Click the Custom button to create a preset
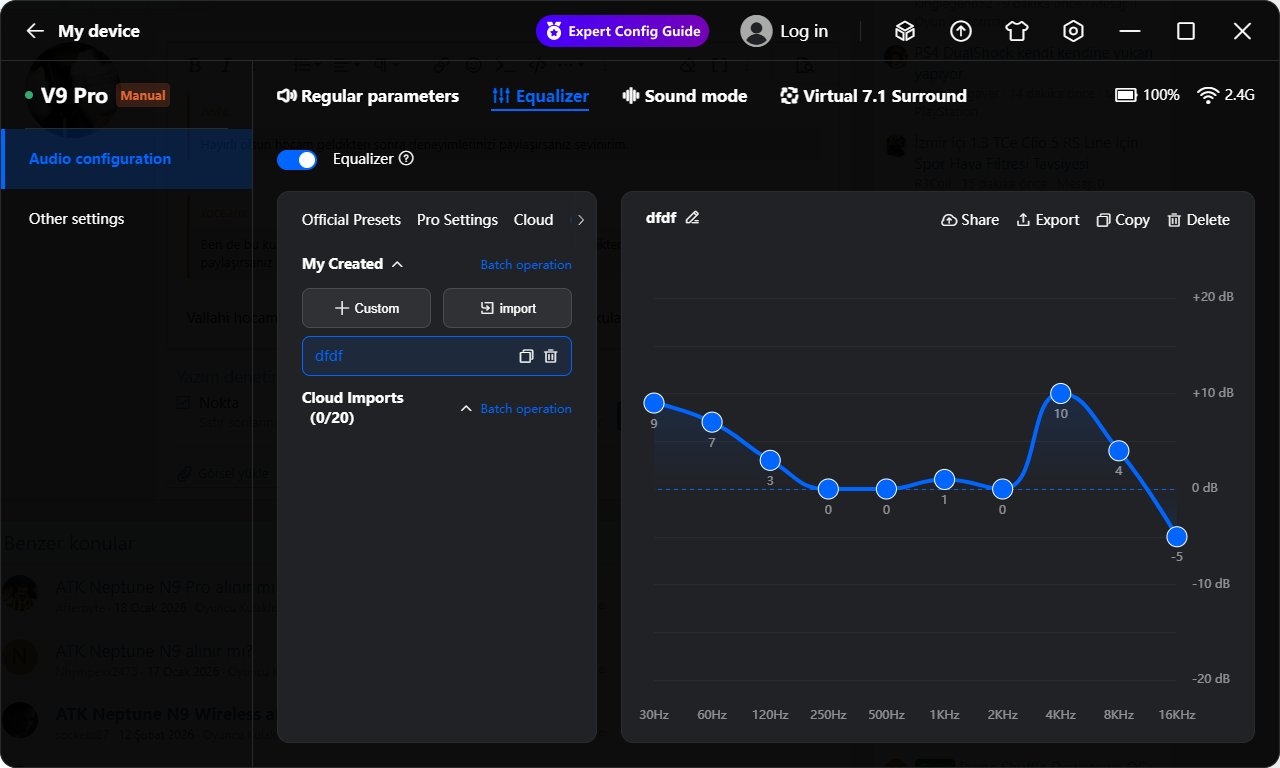This screenshot has width=1280, height=768. coord(366,308)
